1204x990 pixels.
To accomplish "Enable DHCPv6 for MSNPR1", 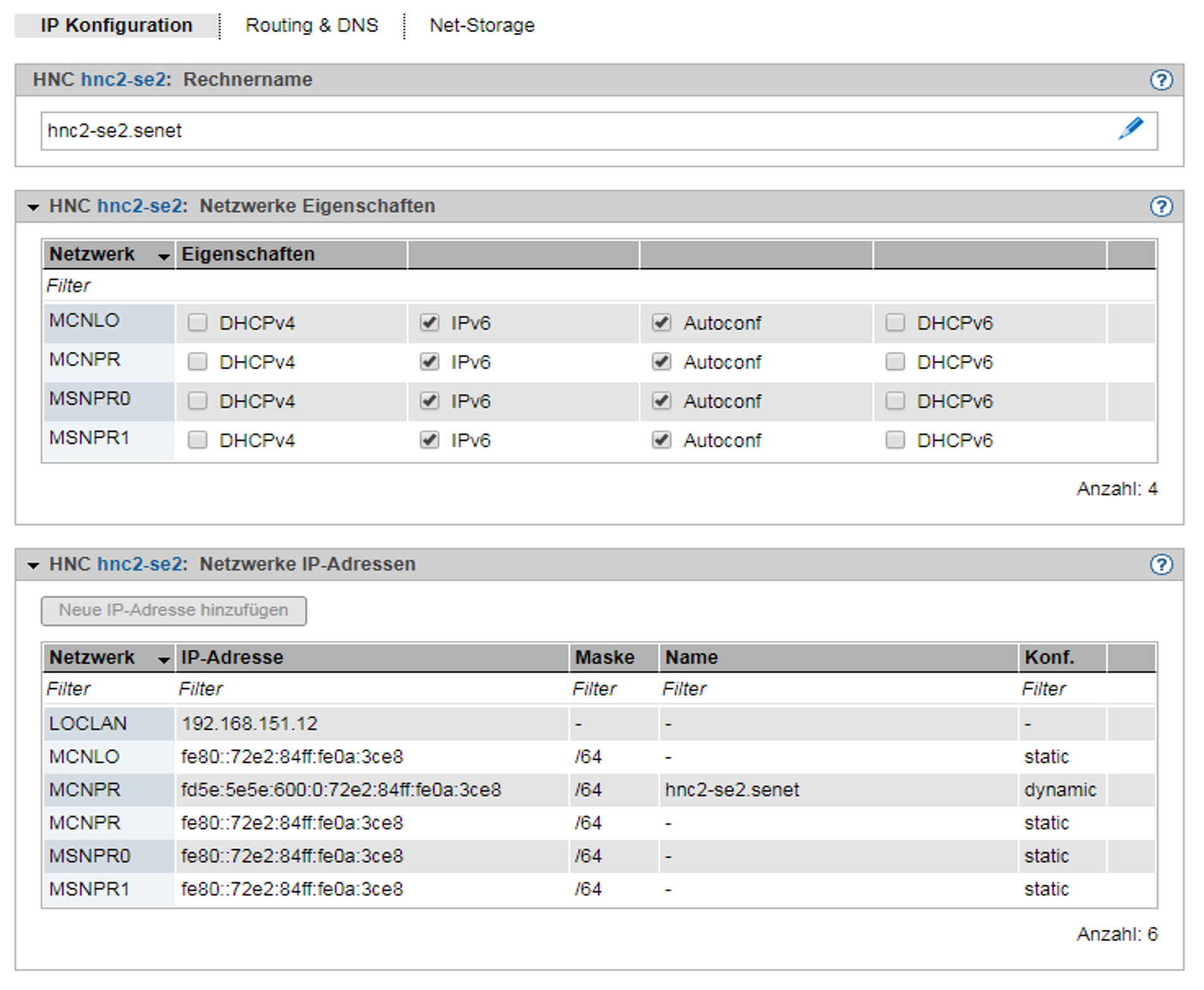I will (895, 440).
